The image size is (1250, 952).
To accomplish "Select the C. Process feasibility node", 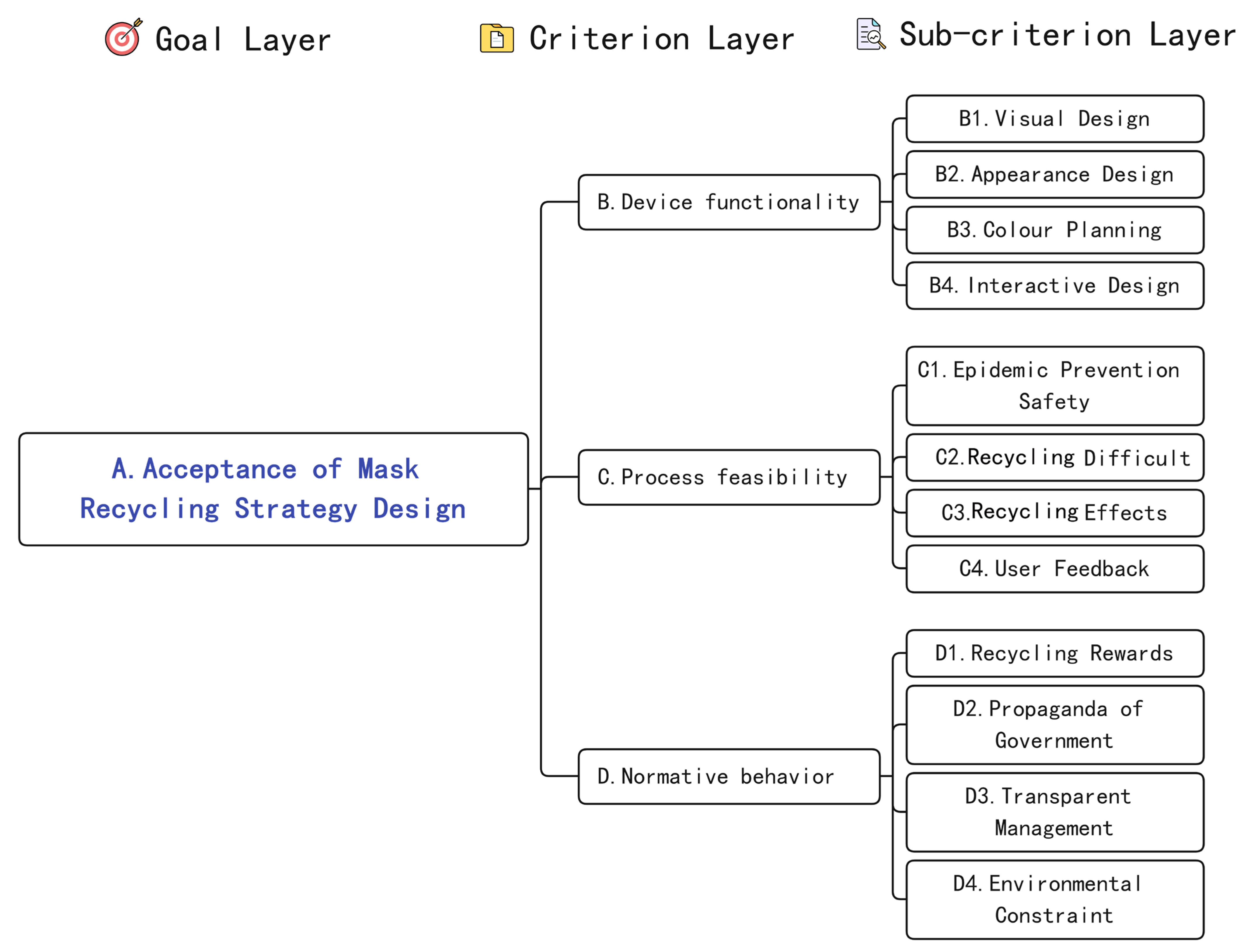I will [728, 477].
